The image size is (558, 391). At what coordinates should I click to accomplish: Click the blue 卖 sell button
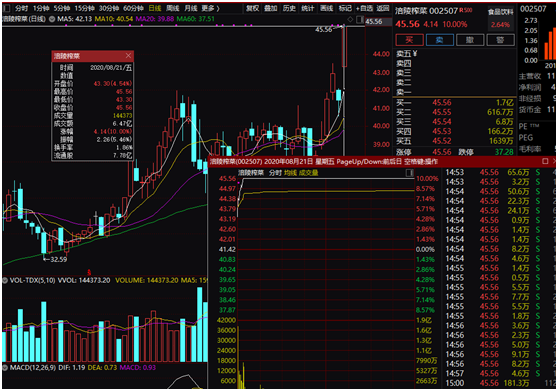click(439, 40)
